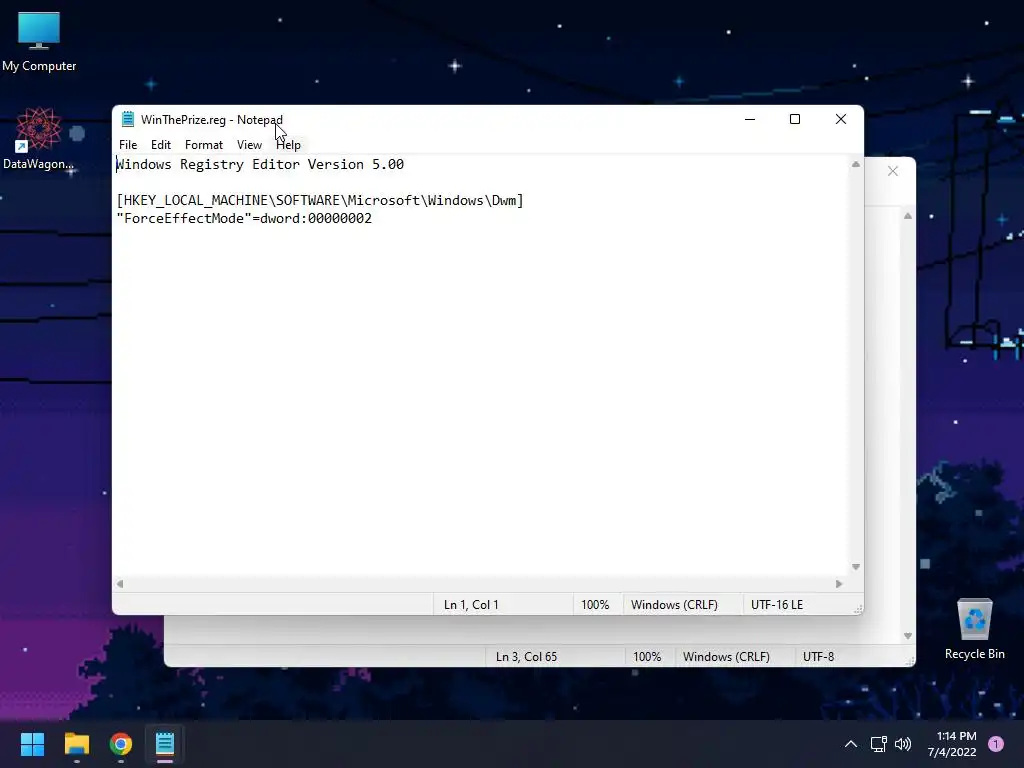
Task: Launch File Explorer from taskbar
Action: 76,744
